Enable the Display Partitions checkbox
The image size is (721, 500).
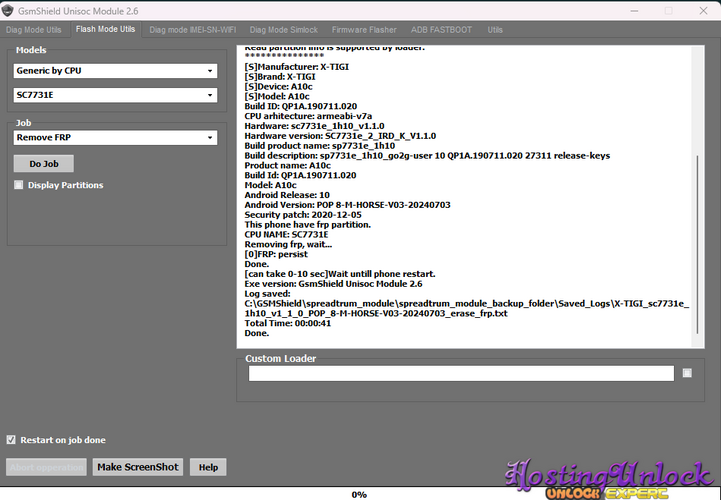19,185
